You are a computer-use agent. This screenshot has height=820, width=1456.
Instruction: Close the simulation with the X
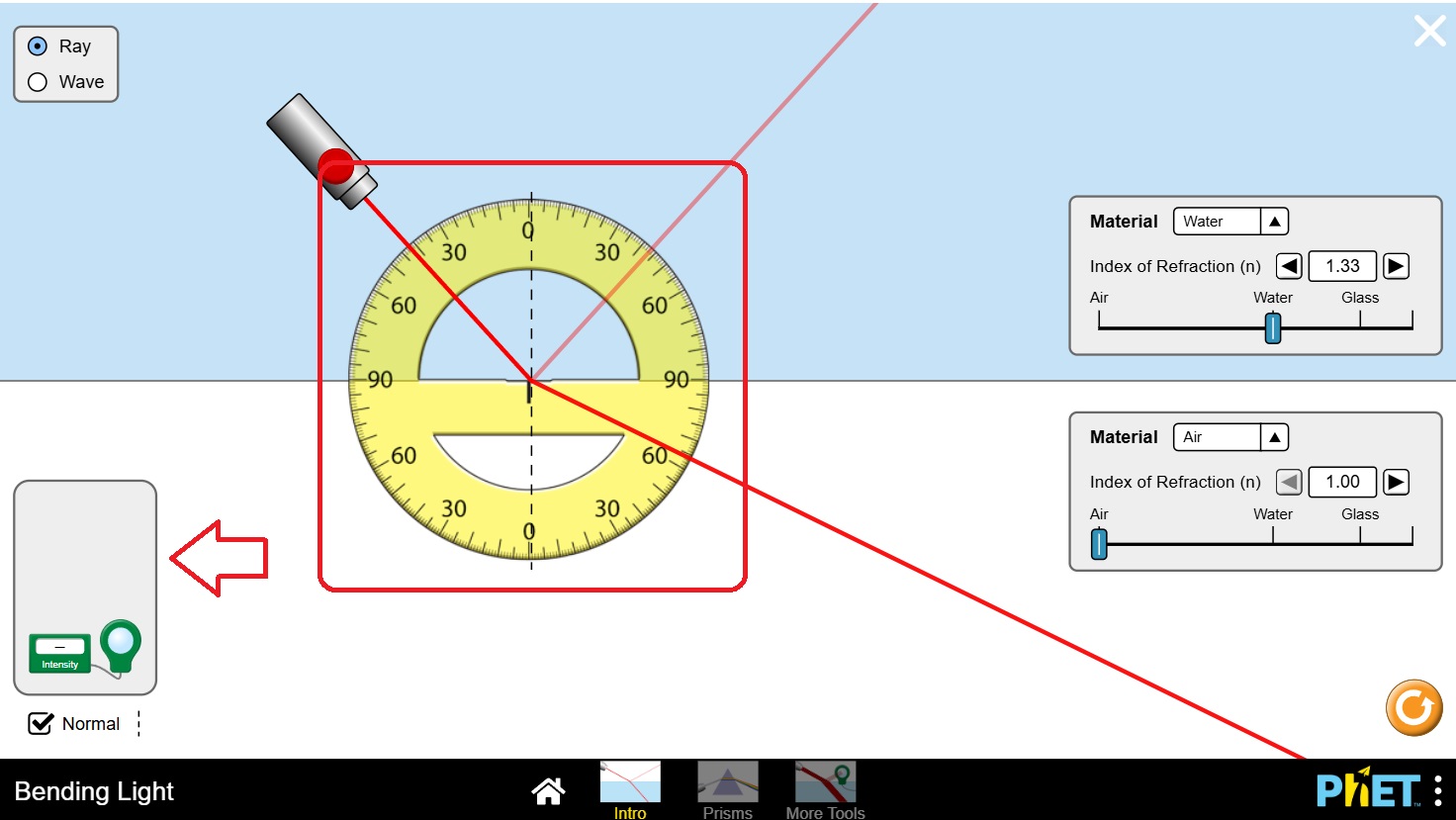click(x=1430, y=31)
